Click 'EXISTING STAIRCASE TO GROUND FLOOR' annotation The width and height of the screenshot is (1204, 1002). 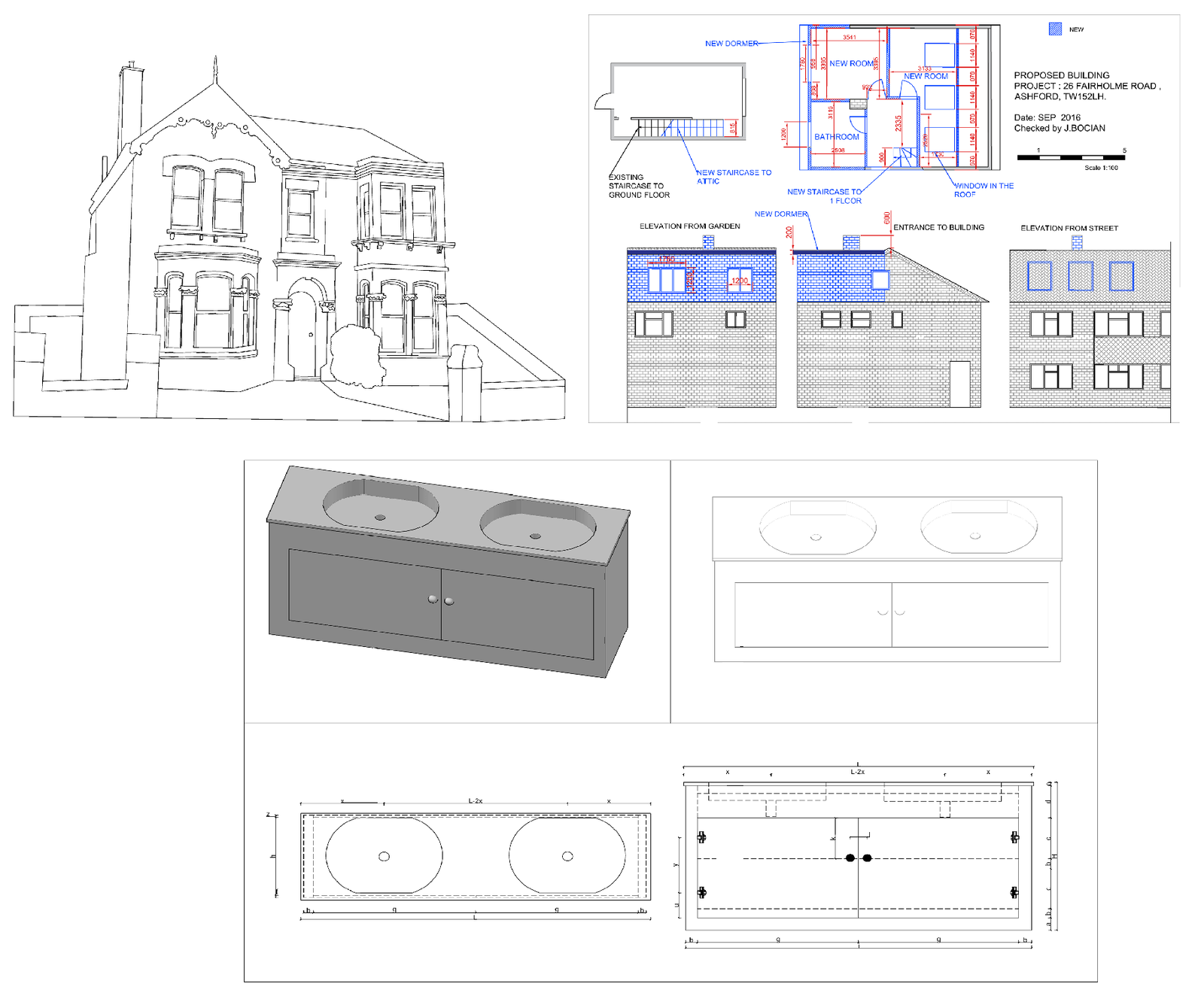pyautogui.click(x=639, y=186)
